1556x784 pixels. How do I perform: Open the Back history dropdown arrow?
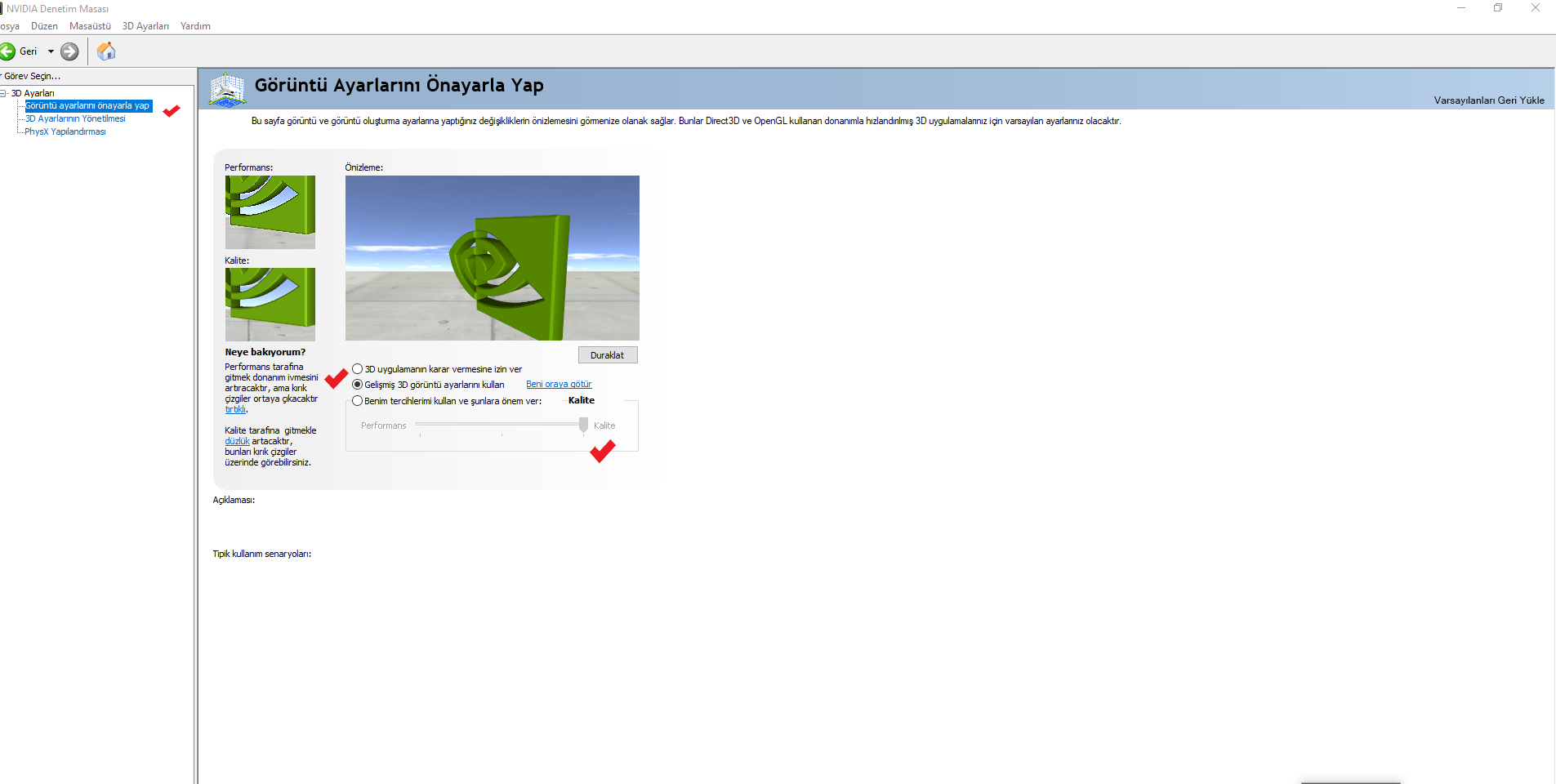(x=51, y=51)
